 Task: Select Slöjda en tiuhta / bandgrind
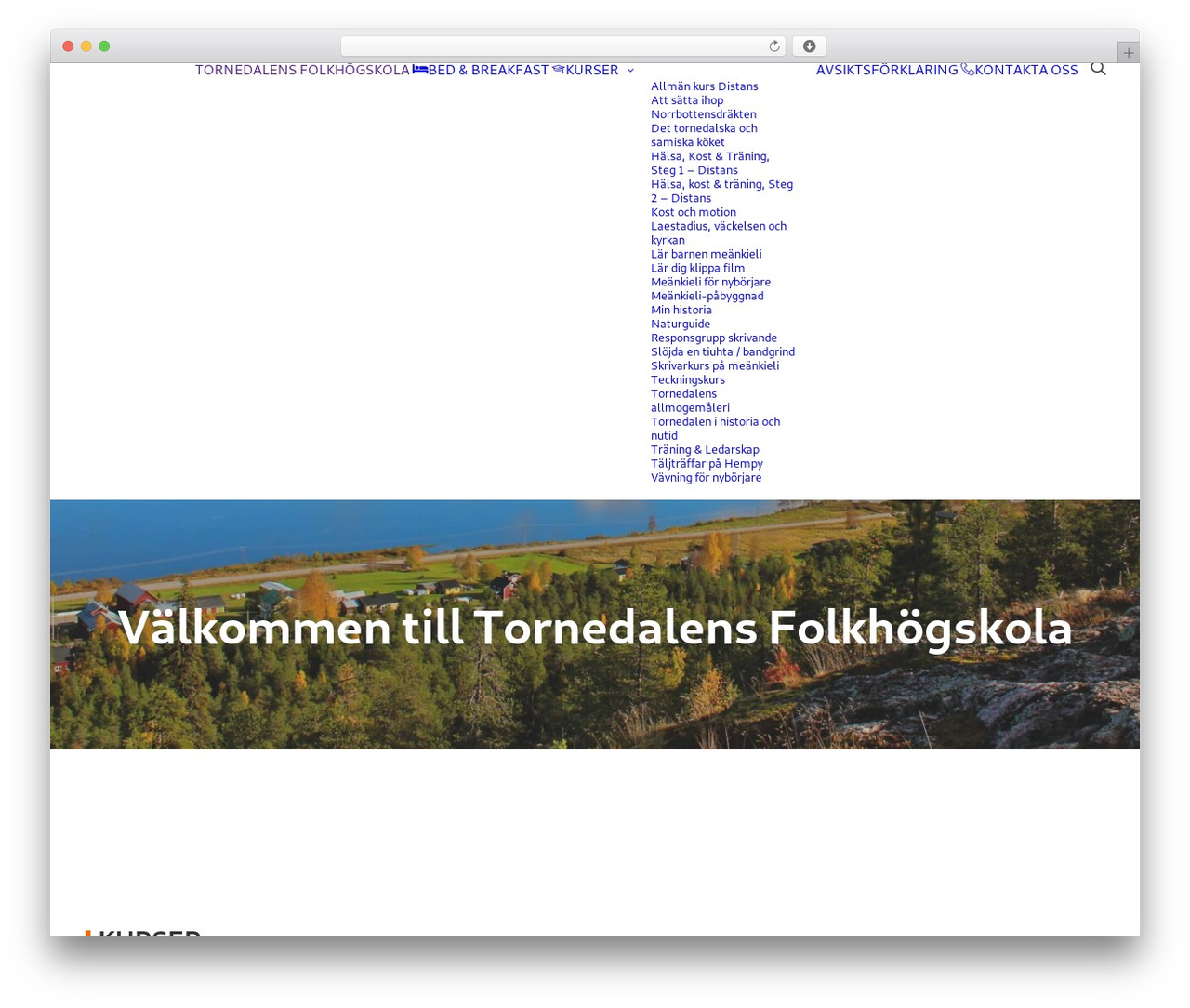(723, 351)
